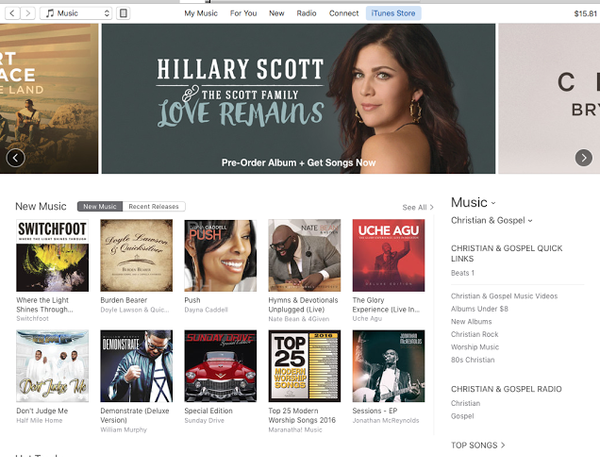Click See All for New Music
Viewport: 600px width, 457px height.
click(418, 207)
